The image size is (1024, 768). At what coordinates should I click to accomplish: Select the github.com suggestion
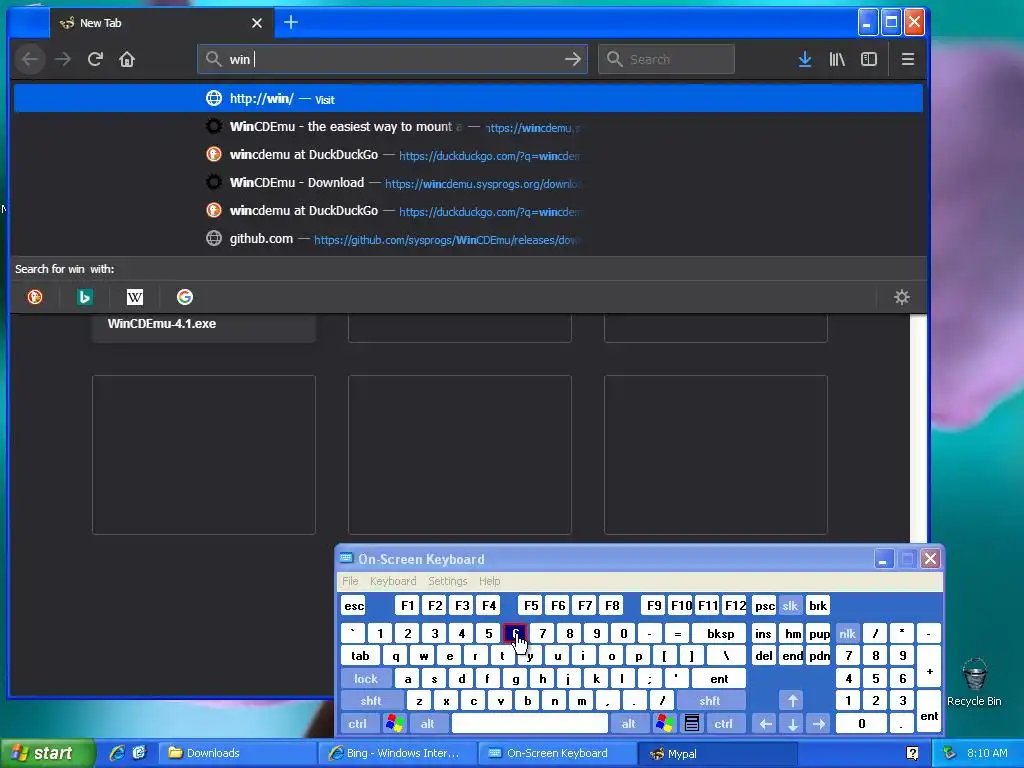[468, 239]
